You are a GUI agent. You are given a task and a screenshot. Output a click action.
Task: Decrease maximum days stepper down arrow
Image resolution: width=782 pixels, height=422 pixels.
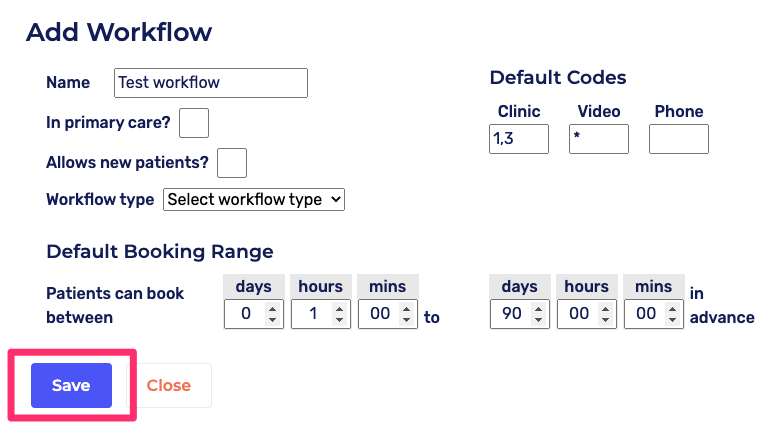(539, 319)
